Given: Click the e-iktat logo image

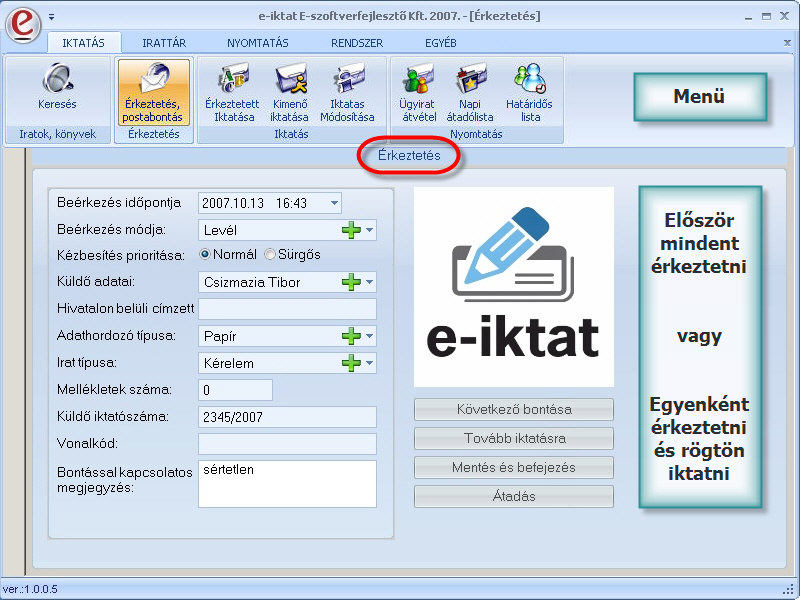Looking at the screenshot, I should tap(514, 287).
